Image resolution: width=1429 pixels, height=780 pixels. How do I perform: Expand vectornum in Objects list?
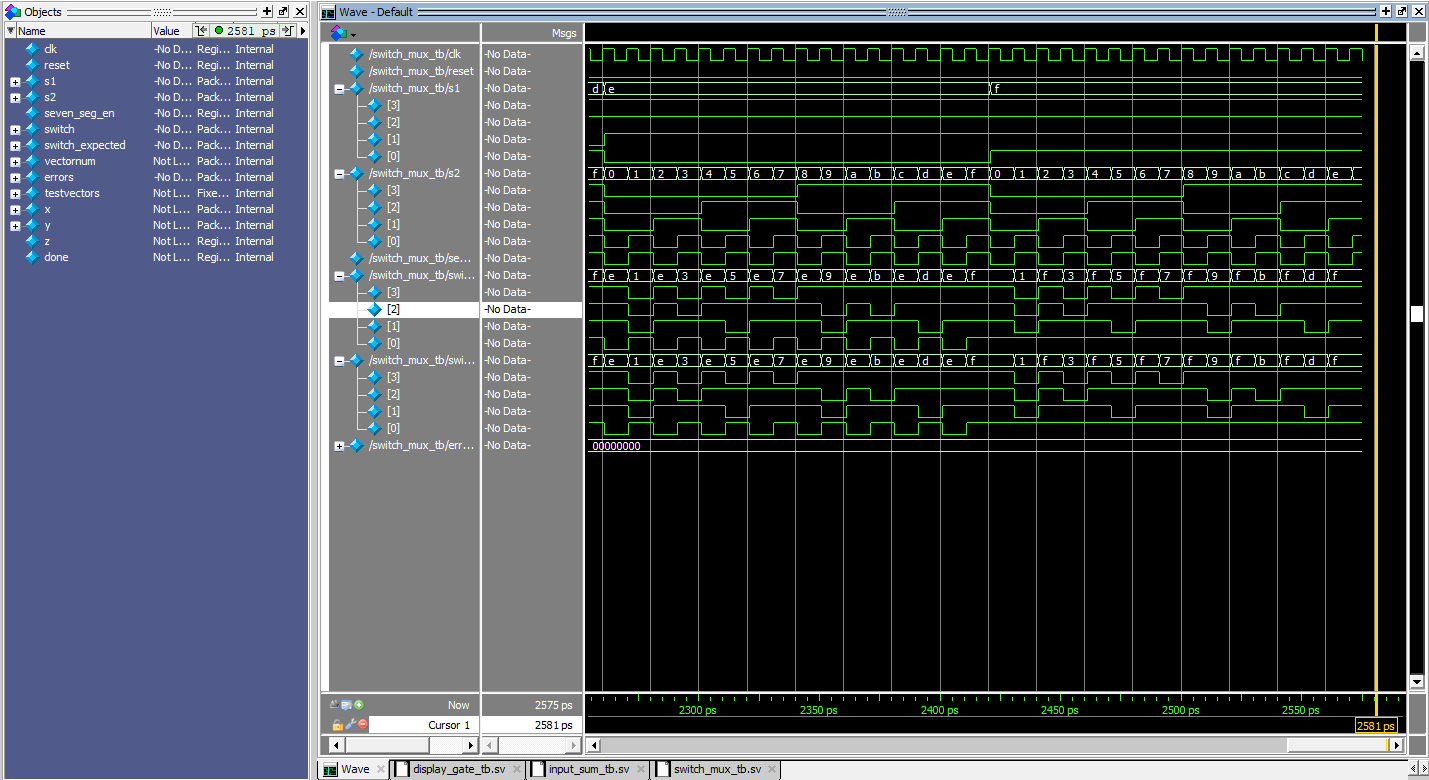15,161
